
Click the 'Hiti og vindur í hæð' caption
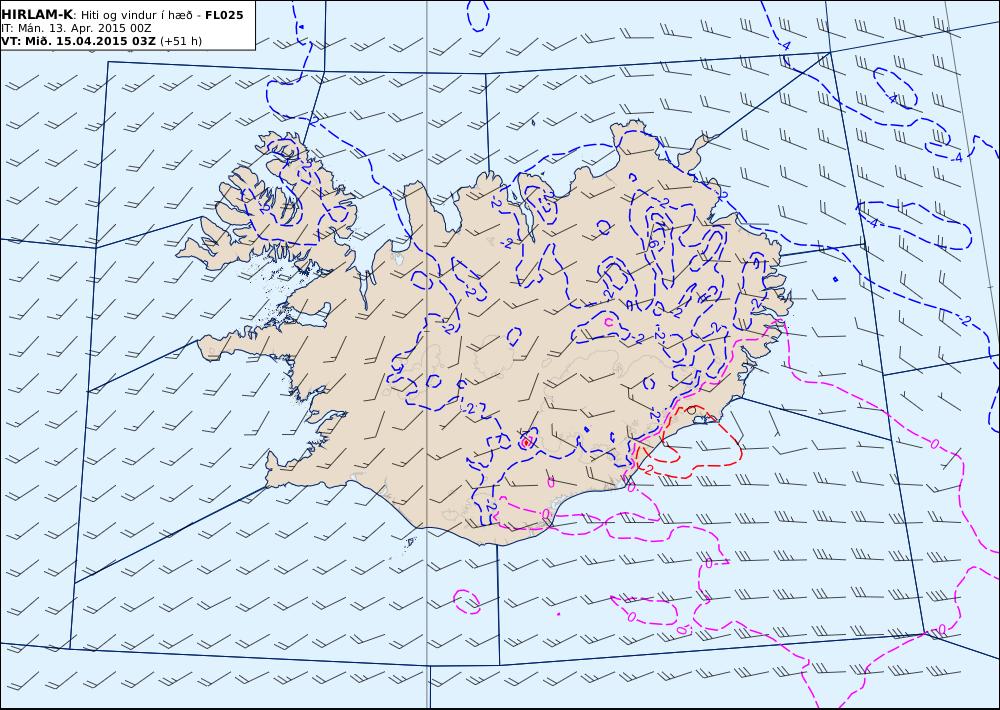(x=136, y=15)
